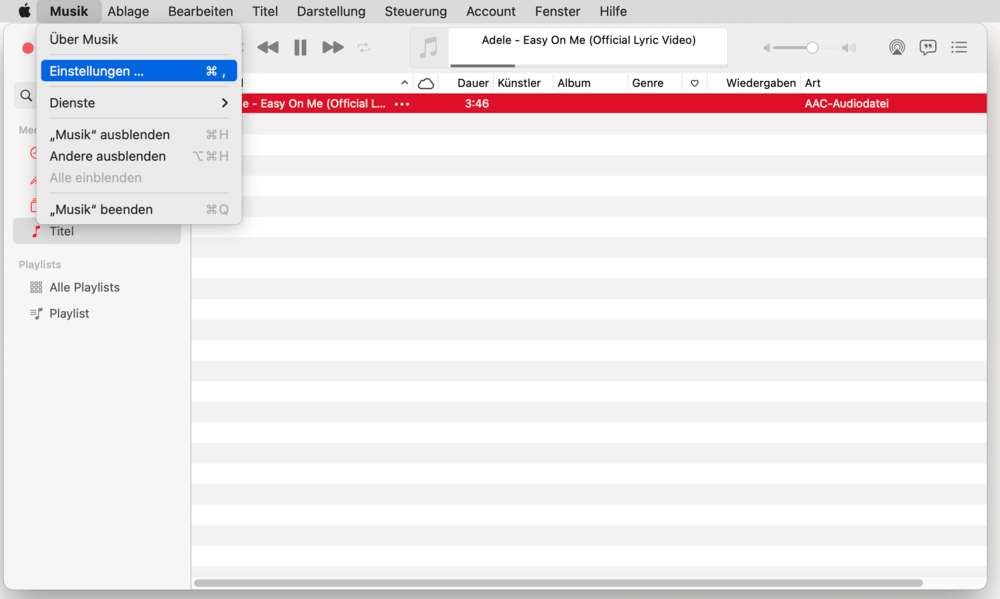Image resolution: width=1000 pixels, height=599 pixels.
Task: Skip to next track with fast-forward icon
Action: [333, 48]
